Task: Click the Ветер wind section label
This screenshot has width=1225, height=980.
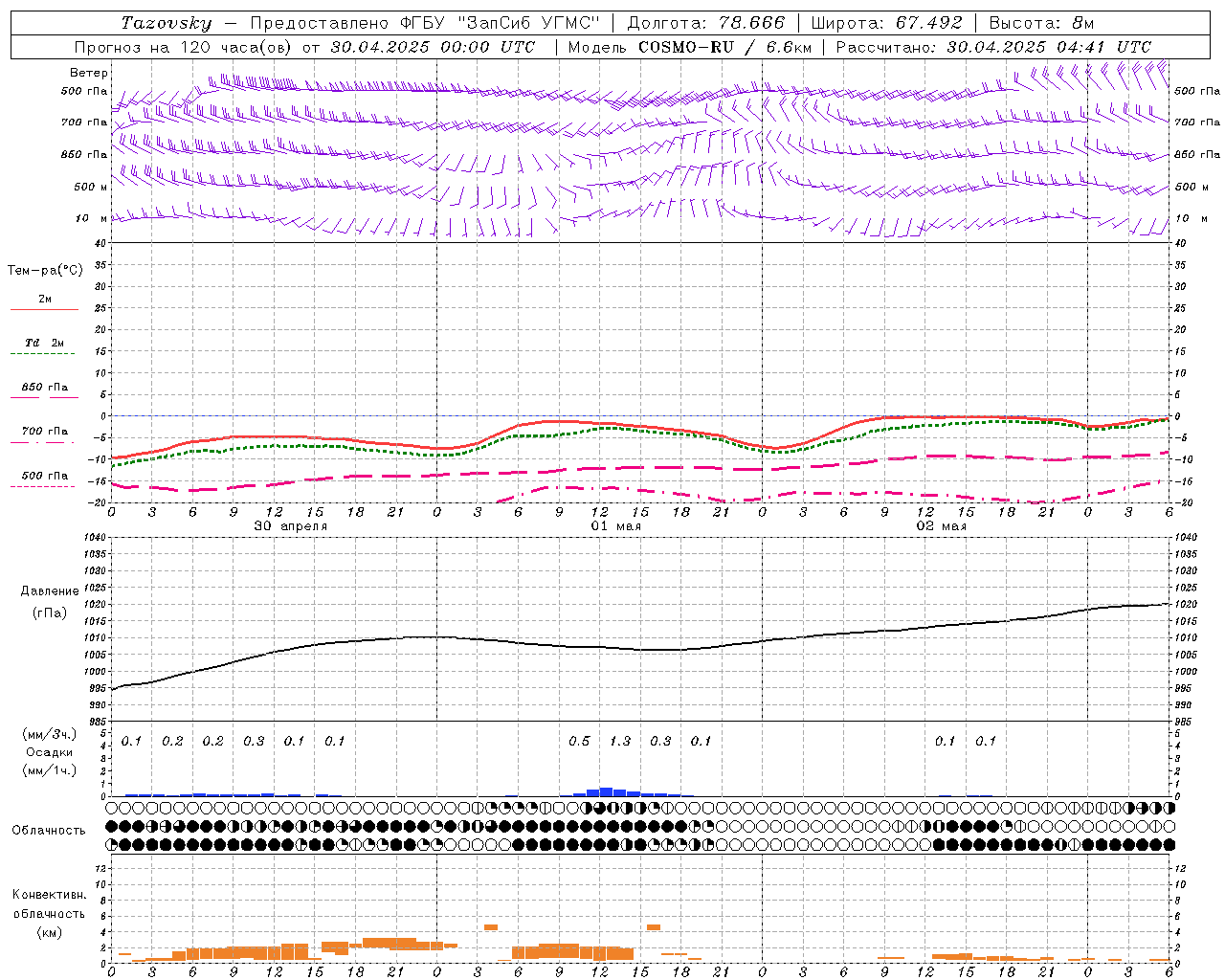Action: (89, 73)
